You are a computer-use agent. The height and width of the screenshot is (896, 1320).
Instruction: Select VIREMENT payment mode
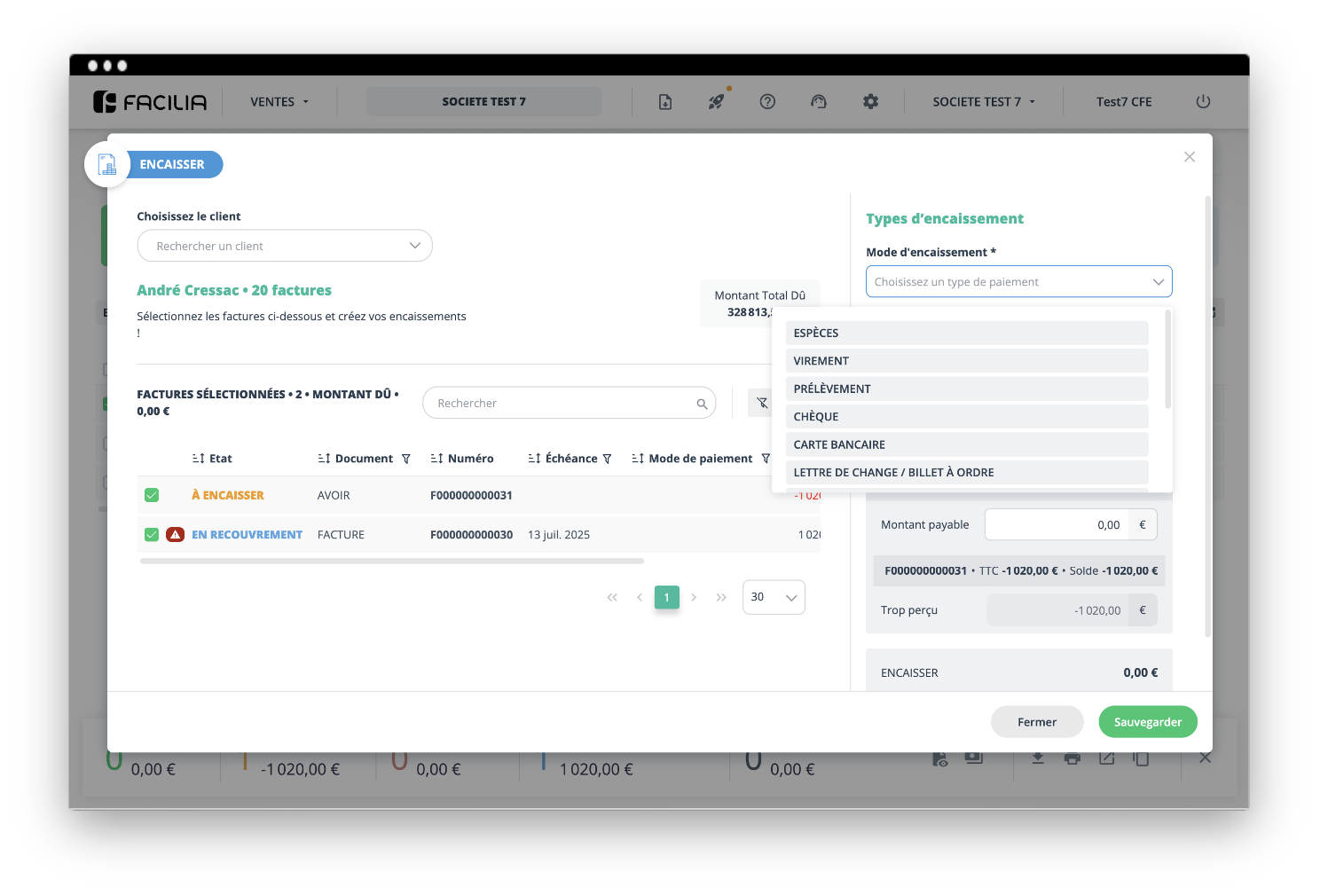(966, 361)
